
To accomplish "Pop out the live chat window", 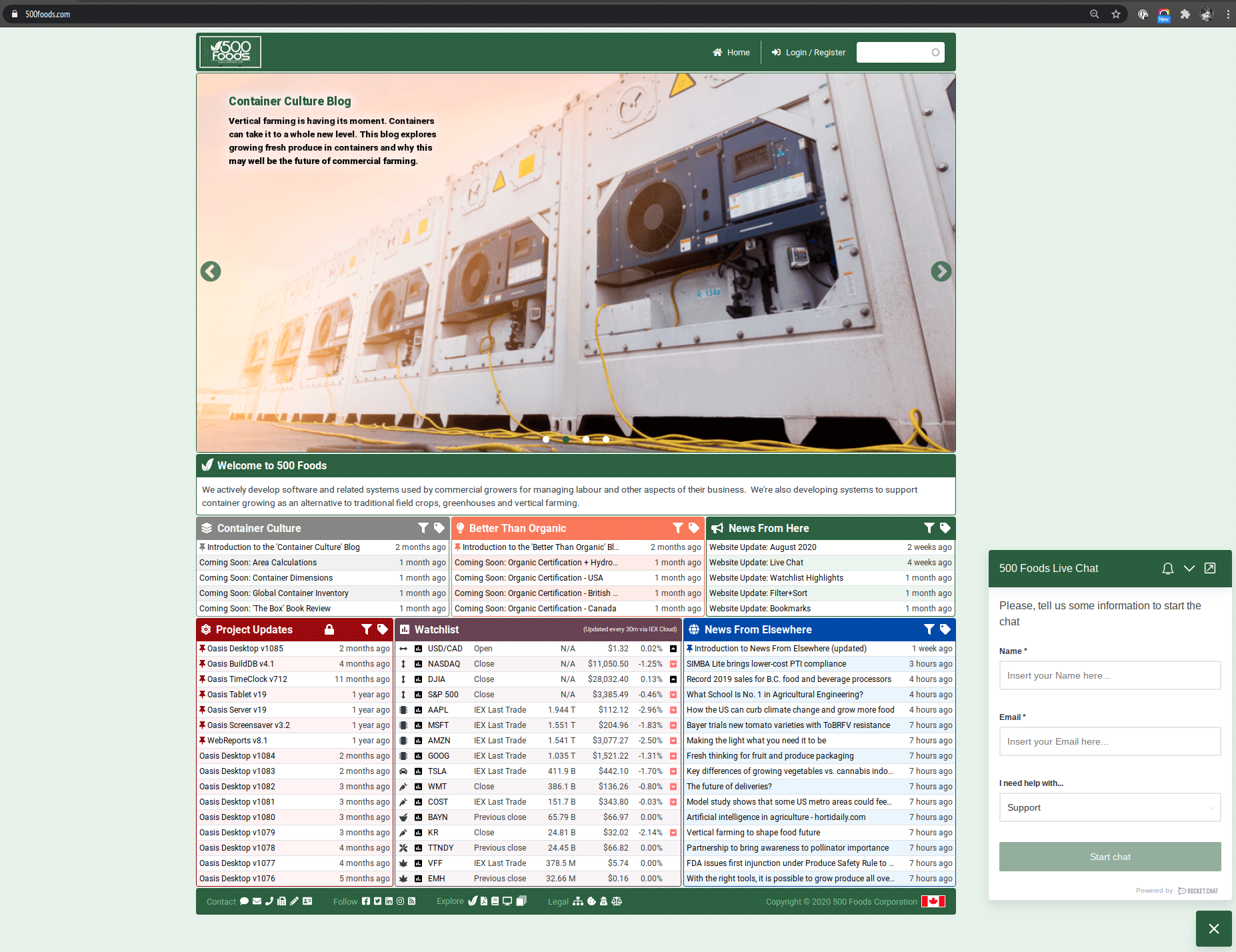I will [x=1210, y=568].
